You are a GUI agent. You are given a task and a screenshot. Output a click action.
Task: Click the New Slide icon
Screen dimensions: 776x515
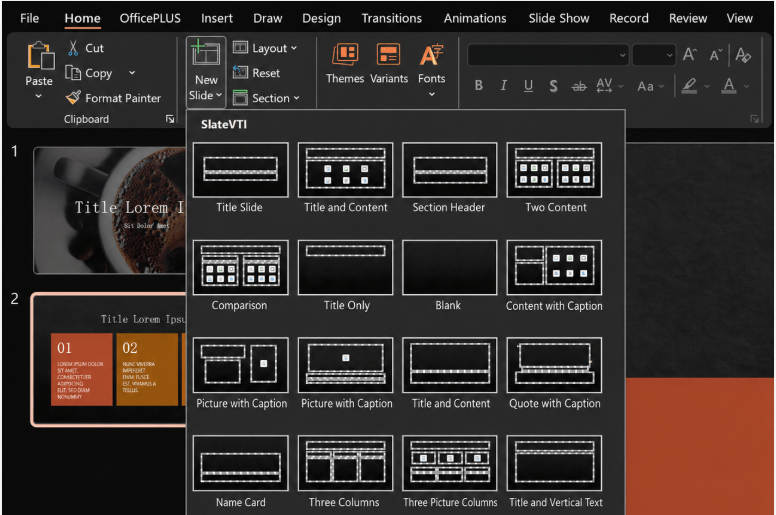pos(206,52)
